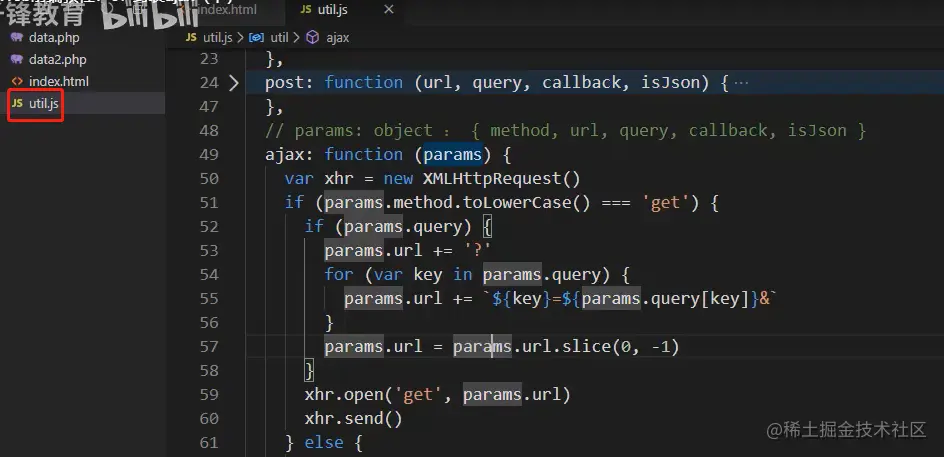944x457 pixels.
Task: Select util.js in the file explorer
Action: tap(43, 104)
